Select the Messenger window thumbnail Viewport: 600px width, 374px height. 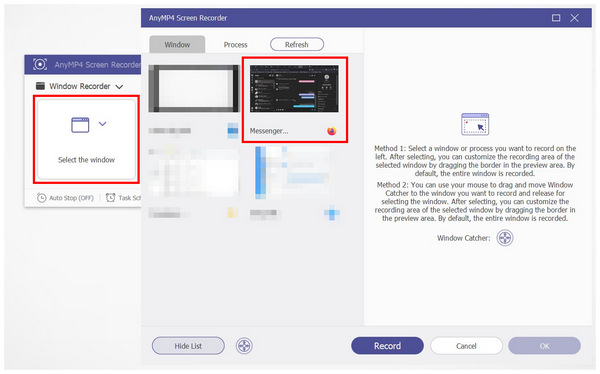point(294,89)
